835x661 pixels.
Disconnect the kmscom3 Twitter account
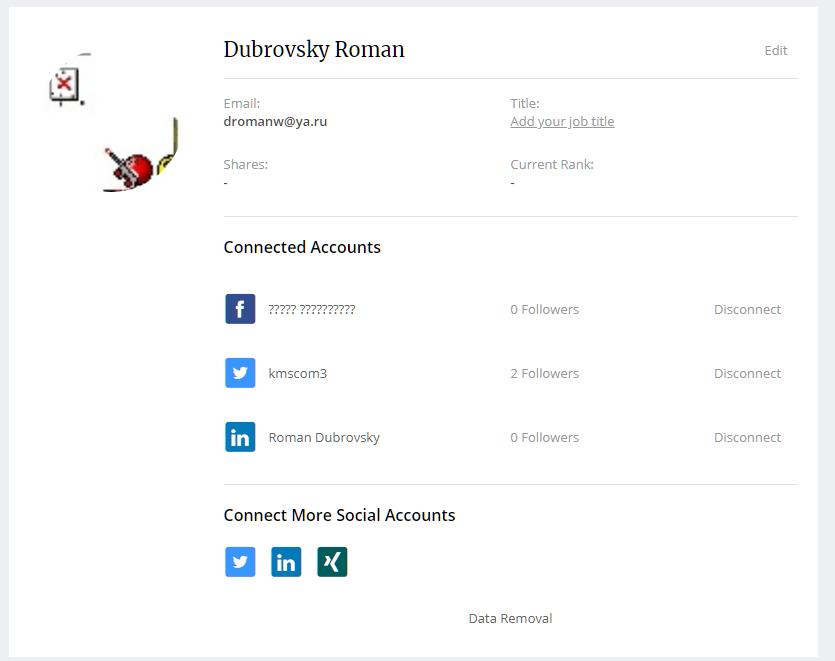point(747,373)
